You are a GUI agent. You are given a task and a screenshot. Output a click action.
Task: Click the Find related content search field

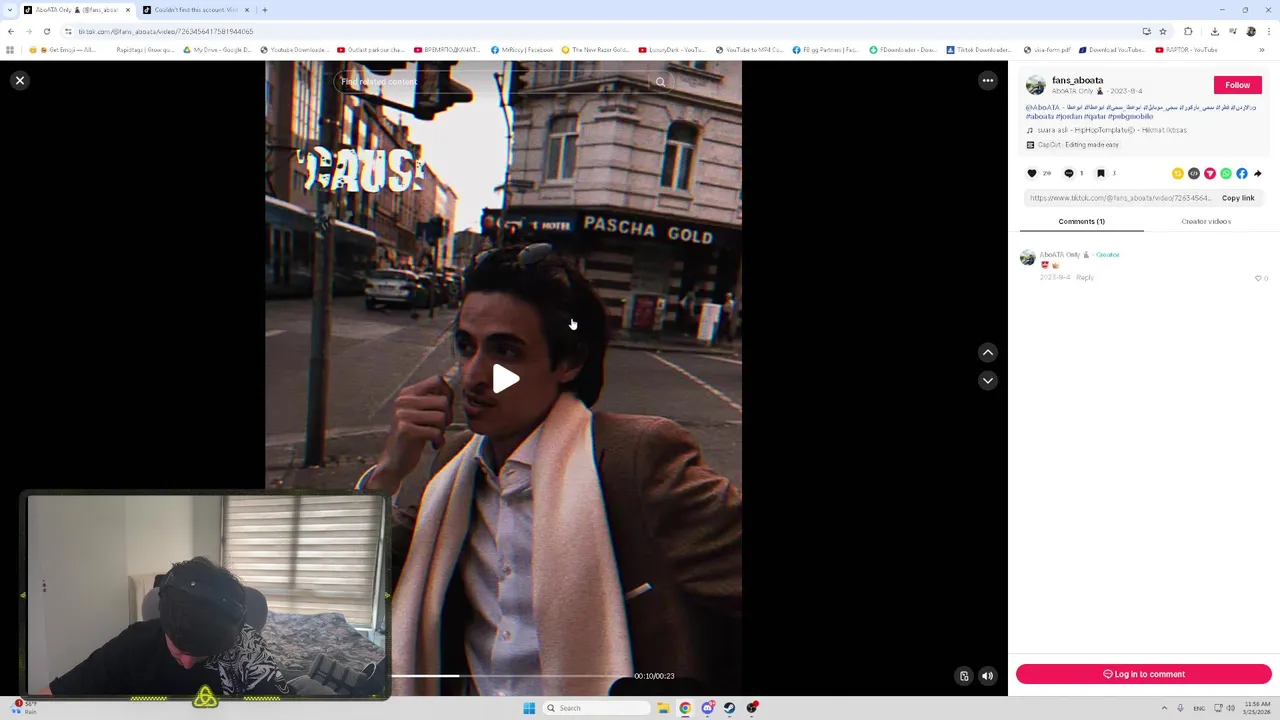point(495,82)
